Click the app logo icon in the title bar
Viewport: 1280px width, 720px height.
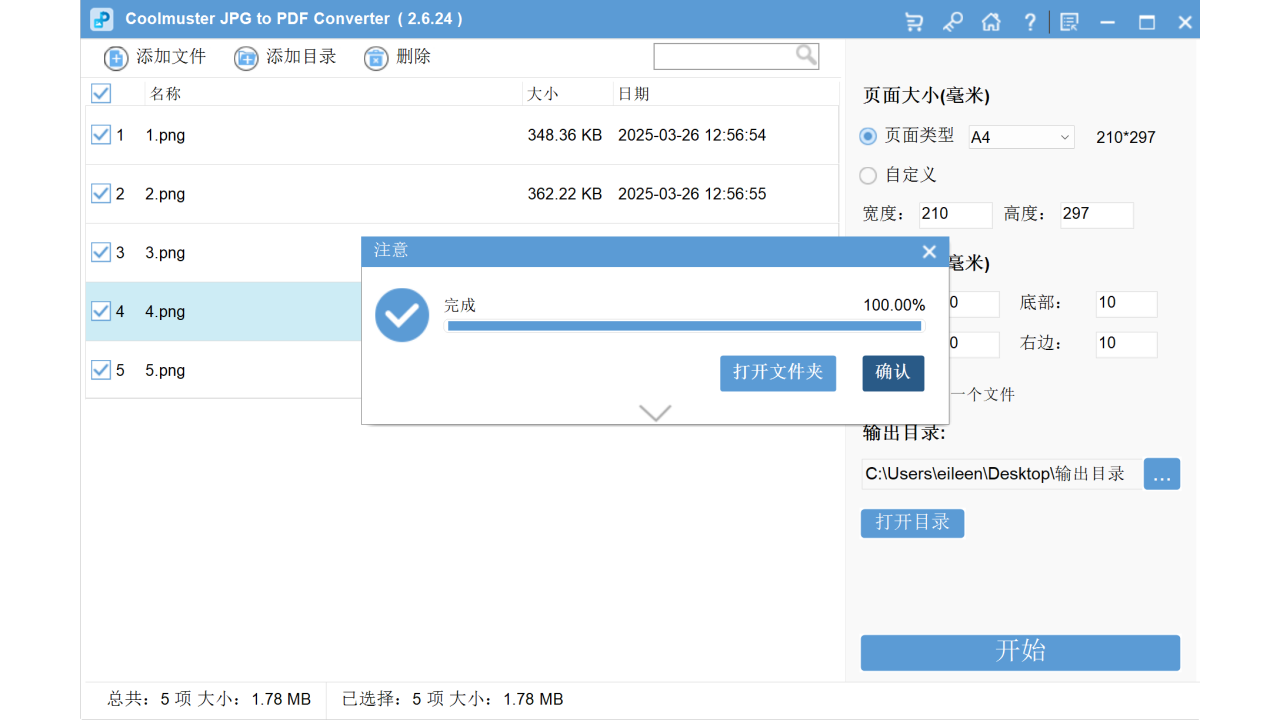pos(101,19)
